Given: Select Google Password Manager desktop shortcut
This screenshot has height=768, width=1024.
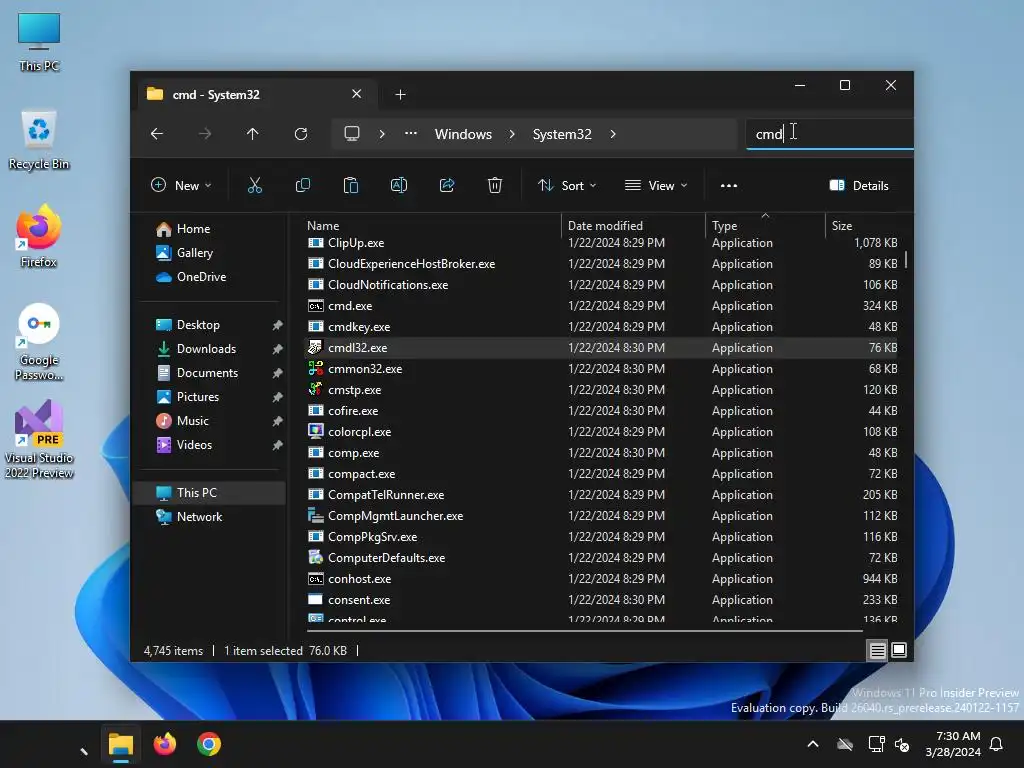Looking at the screenshot, I should pos(39,342).
